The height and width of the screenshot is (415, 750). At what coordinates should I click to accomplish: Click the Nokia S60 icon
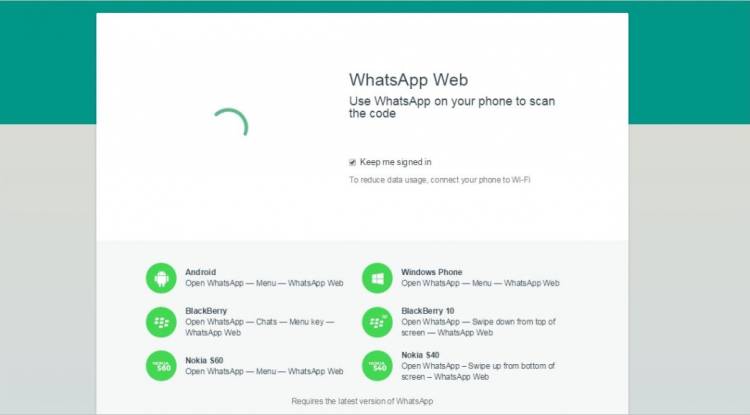[x=161, y=366]
